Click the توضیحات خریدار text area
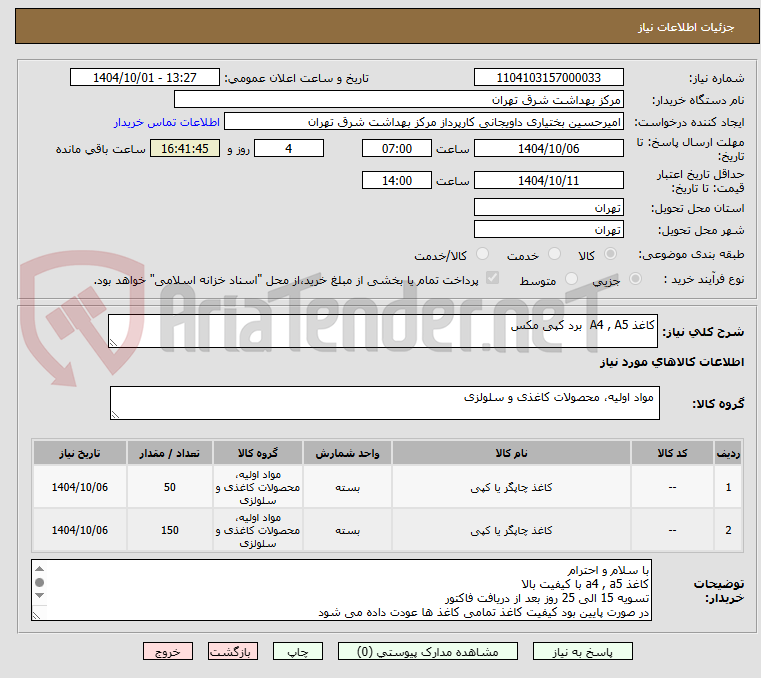The height and width of the screenshot is (678, 761). click(341, 590)
